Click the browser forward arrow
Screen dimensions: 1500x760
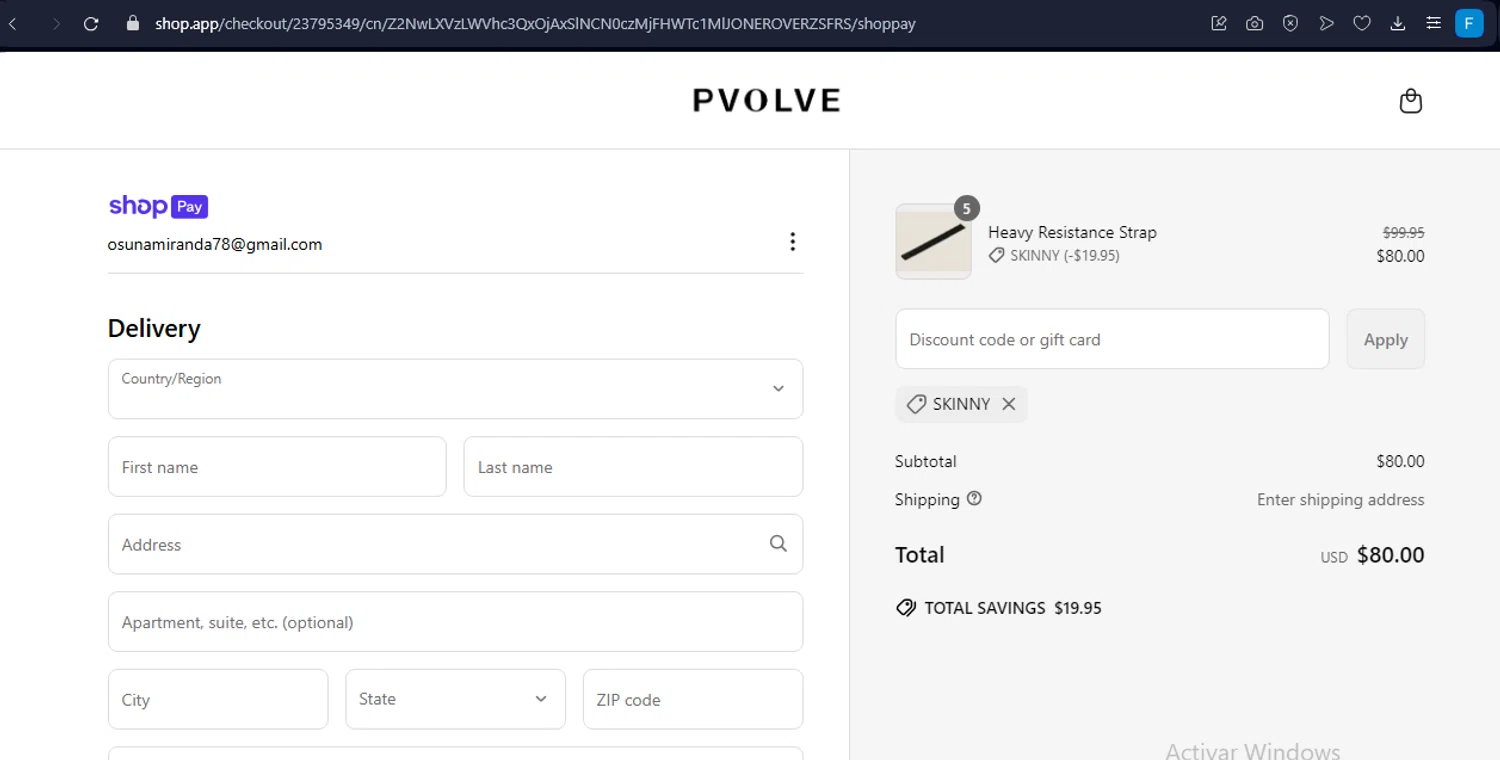(x=55, y=23)
